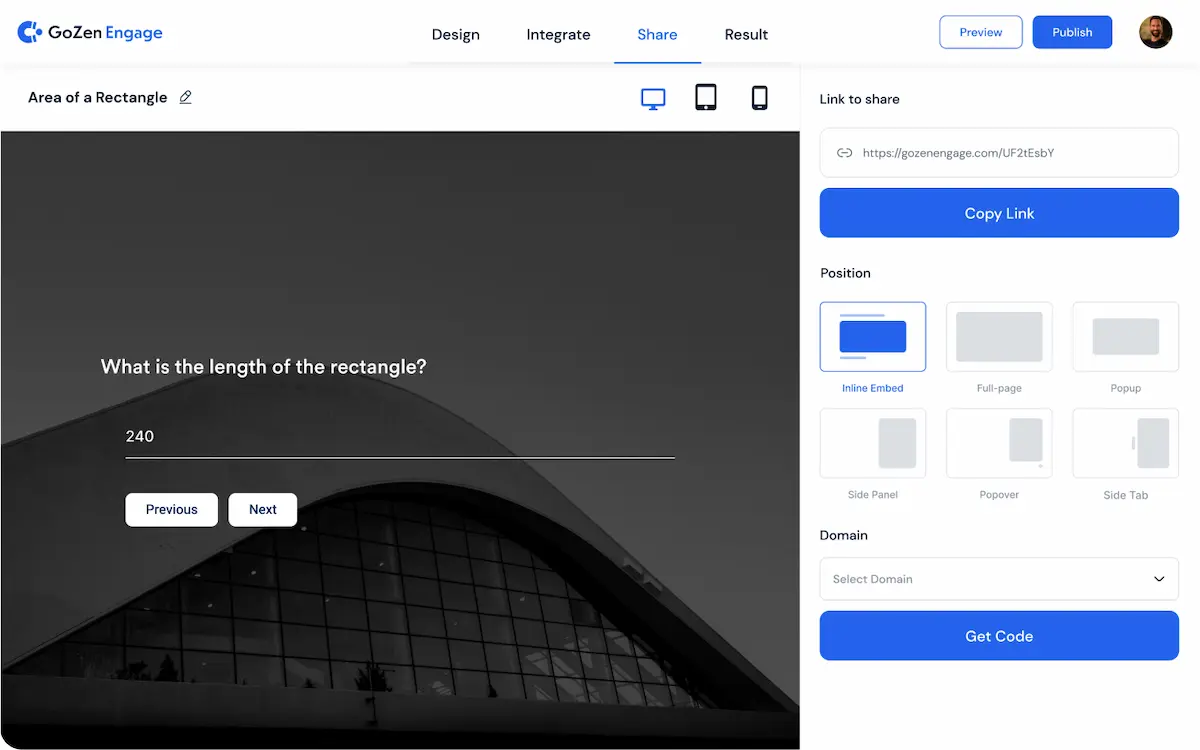Click the pencil icon to rename the form
The width and height of the screenshot is (1200, 750).
185,97
